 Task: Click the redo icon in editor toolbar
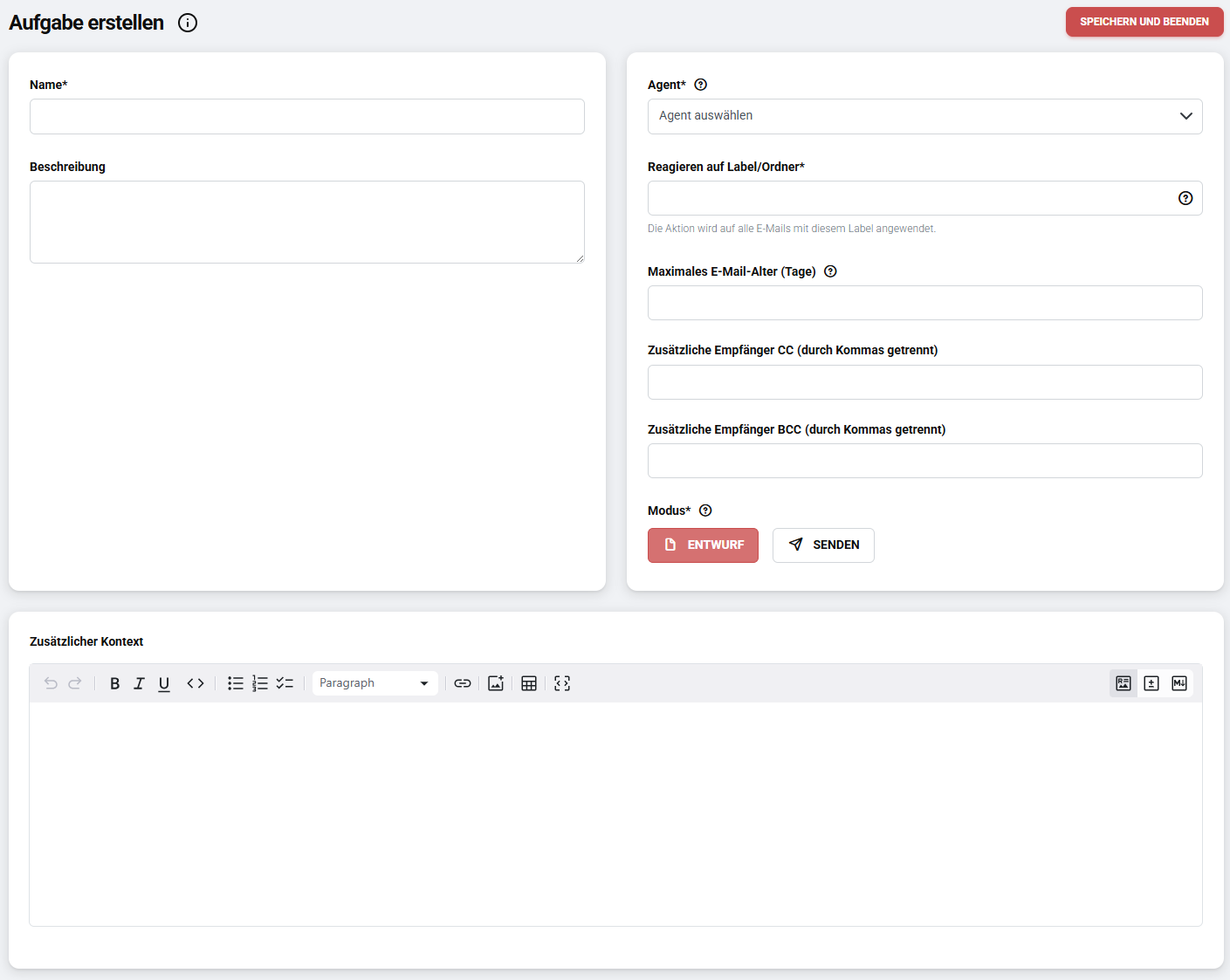[x=75, y=683]
